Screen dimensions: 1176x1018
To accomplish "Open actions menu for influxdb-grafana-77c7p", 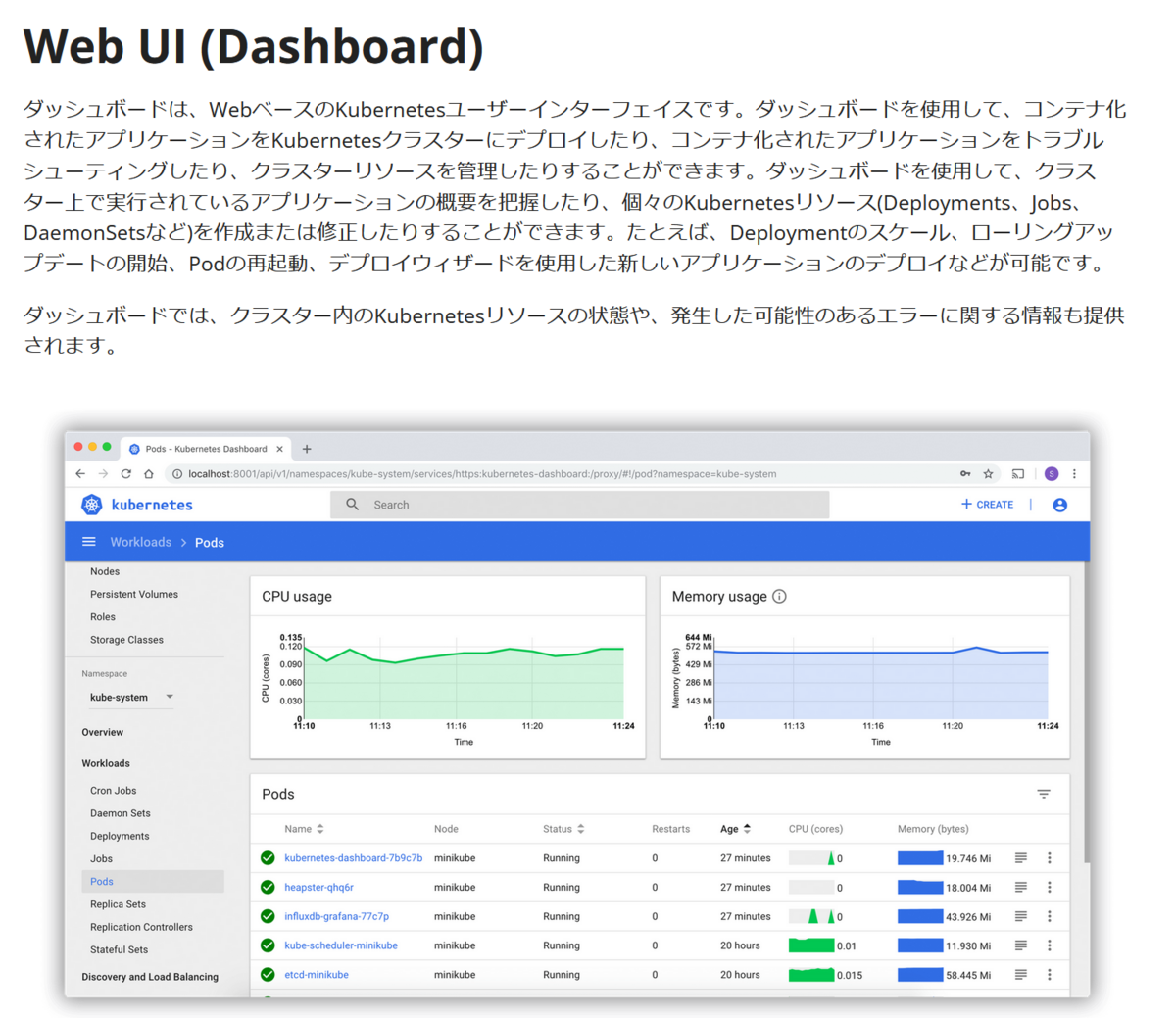I will (1049, 916).
